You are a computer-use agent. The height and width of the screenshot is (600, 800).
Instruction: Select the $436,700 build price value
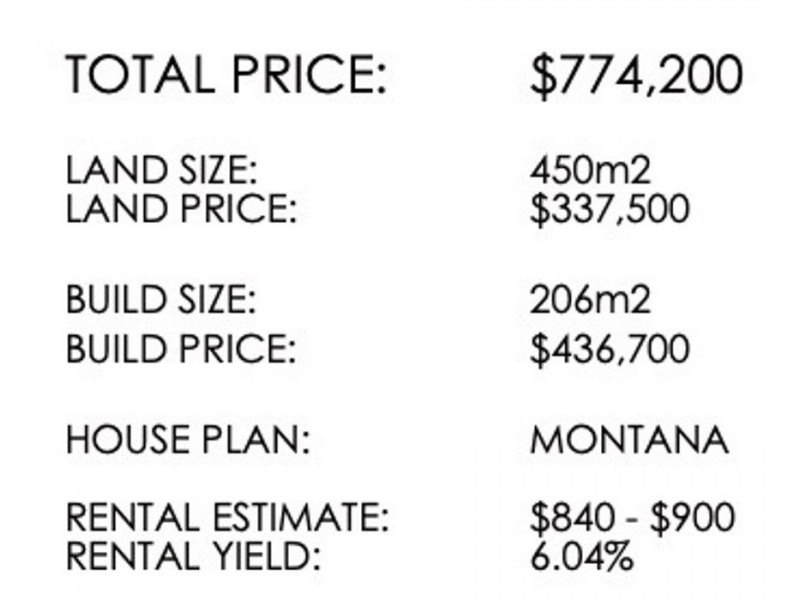pos(610,349)
